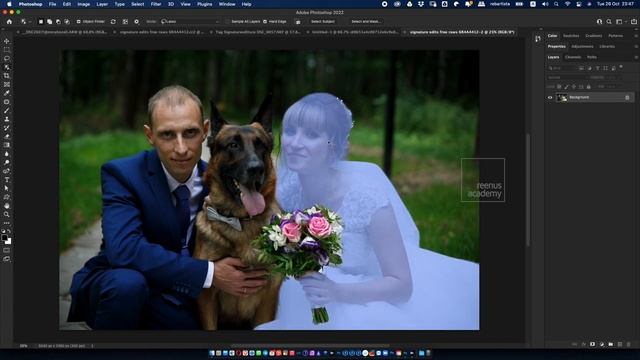Open the Properties panel flyout menu
Viewport: 640px width, 360px height.
(636, 47)
